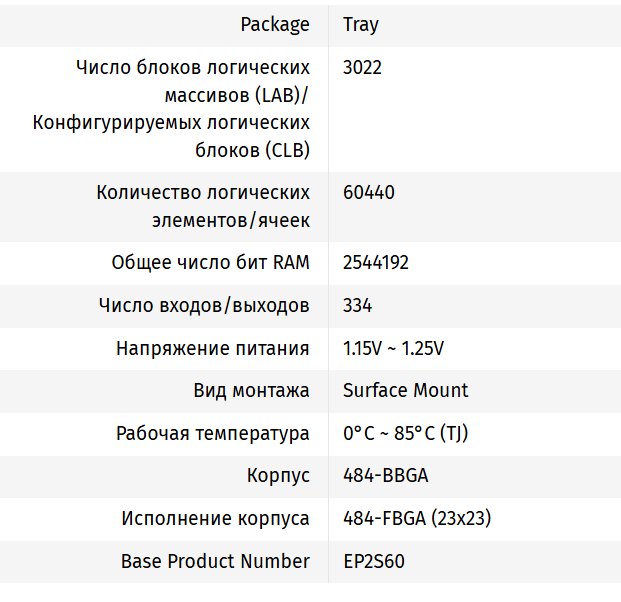Select the 334 inputs/outputs value
The width and height of the screenshot is (621, 602).
[358, 305]
